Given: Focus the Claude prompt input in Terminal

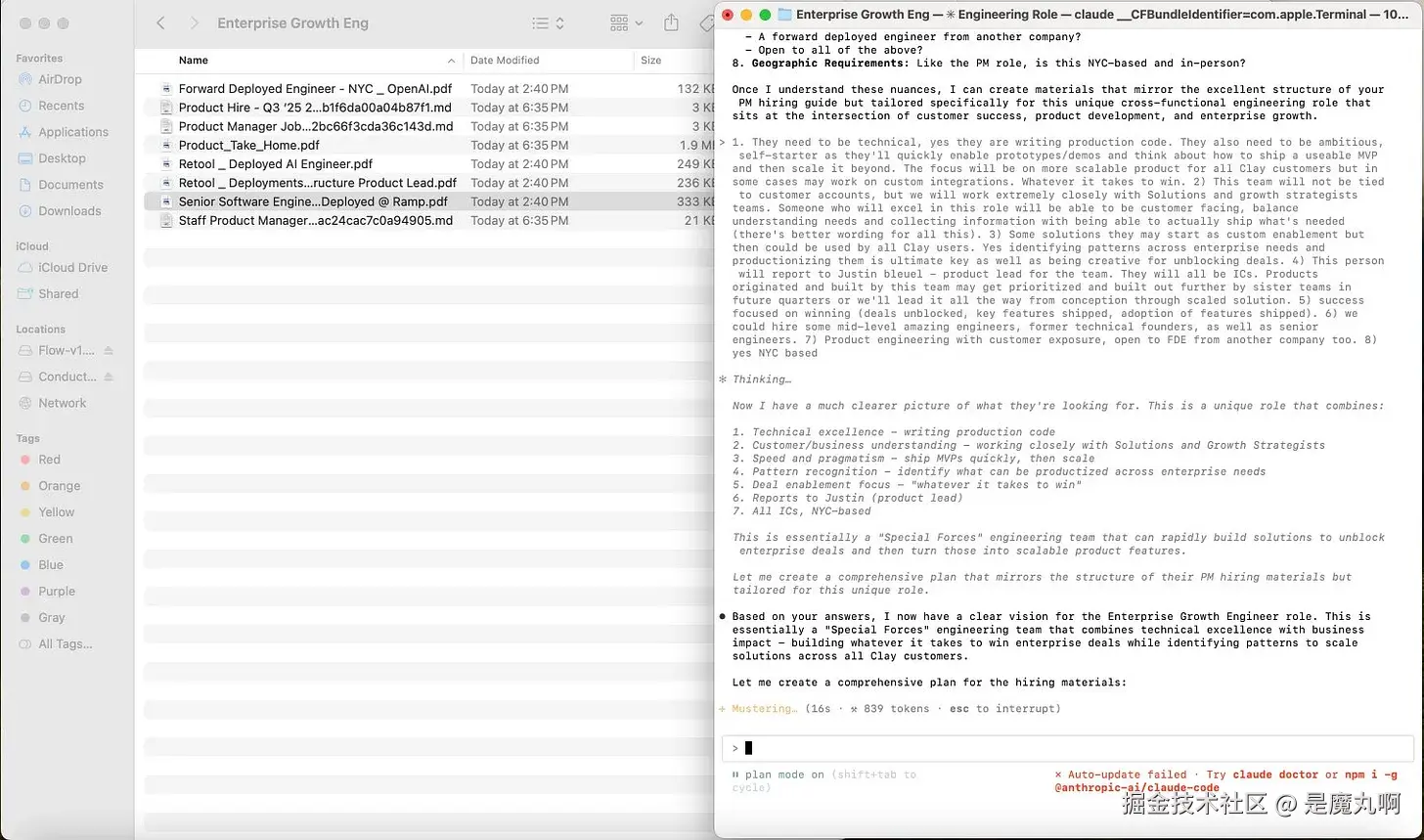Looking at the screenshot, I should (x=1068, y=748).
